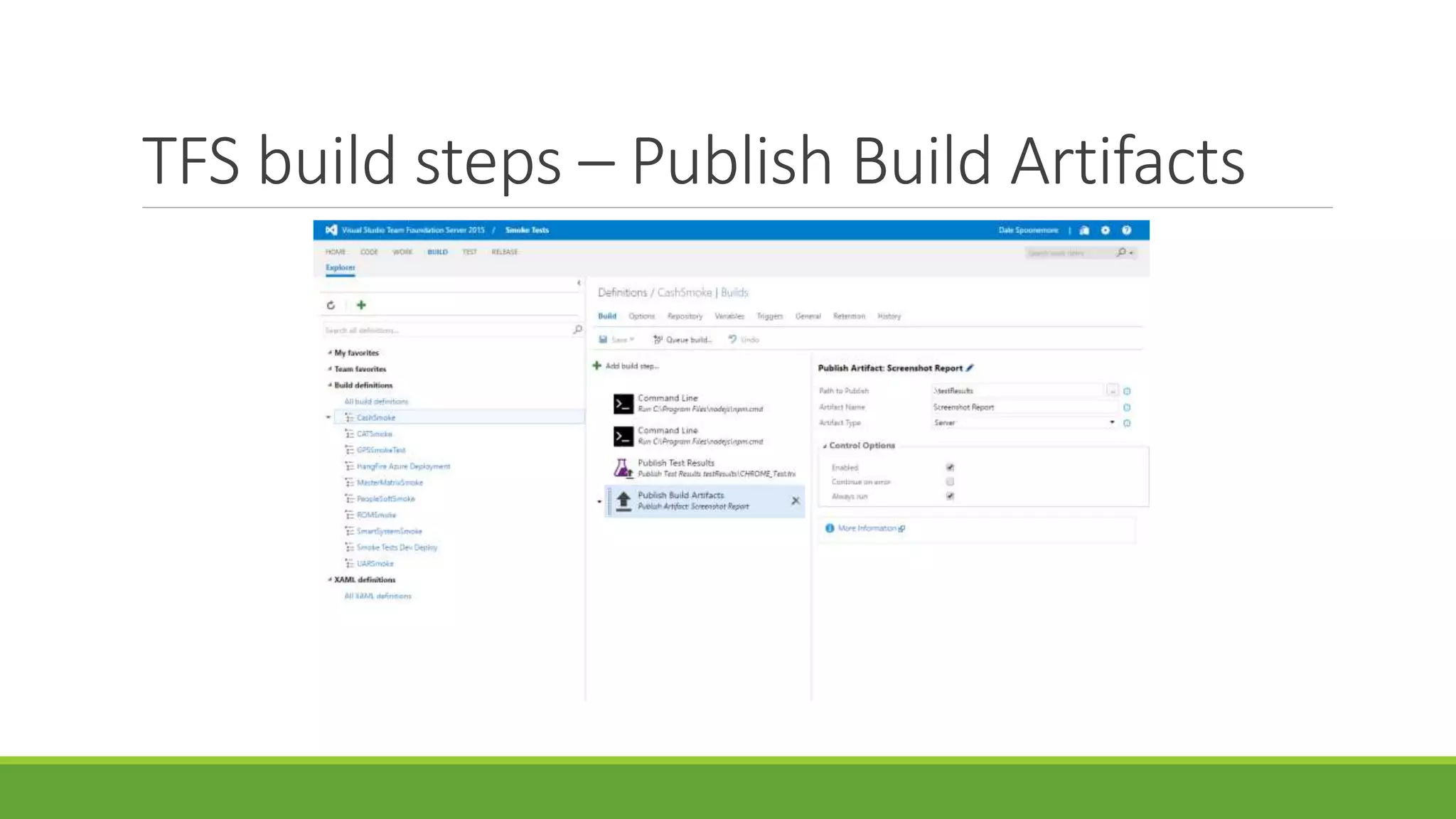Click the second Command Line step icon
Viewport: 1456px width, 819px height.
623,436
